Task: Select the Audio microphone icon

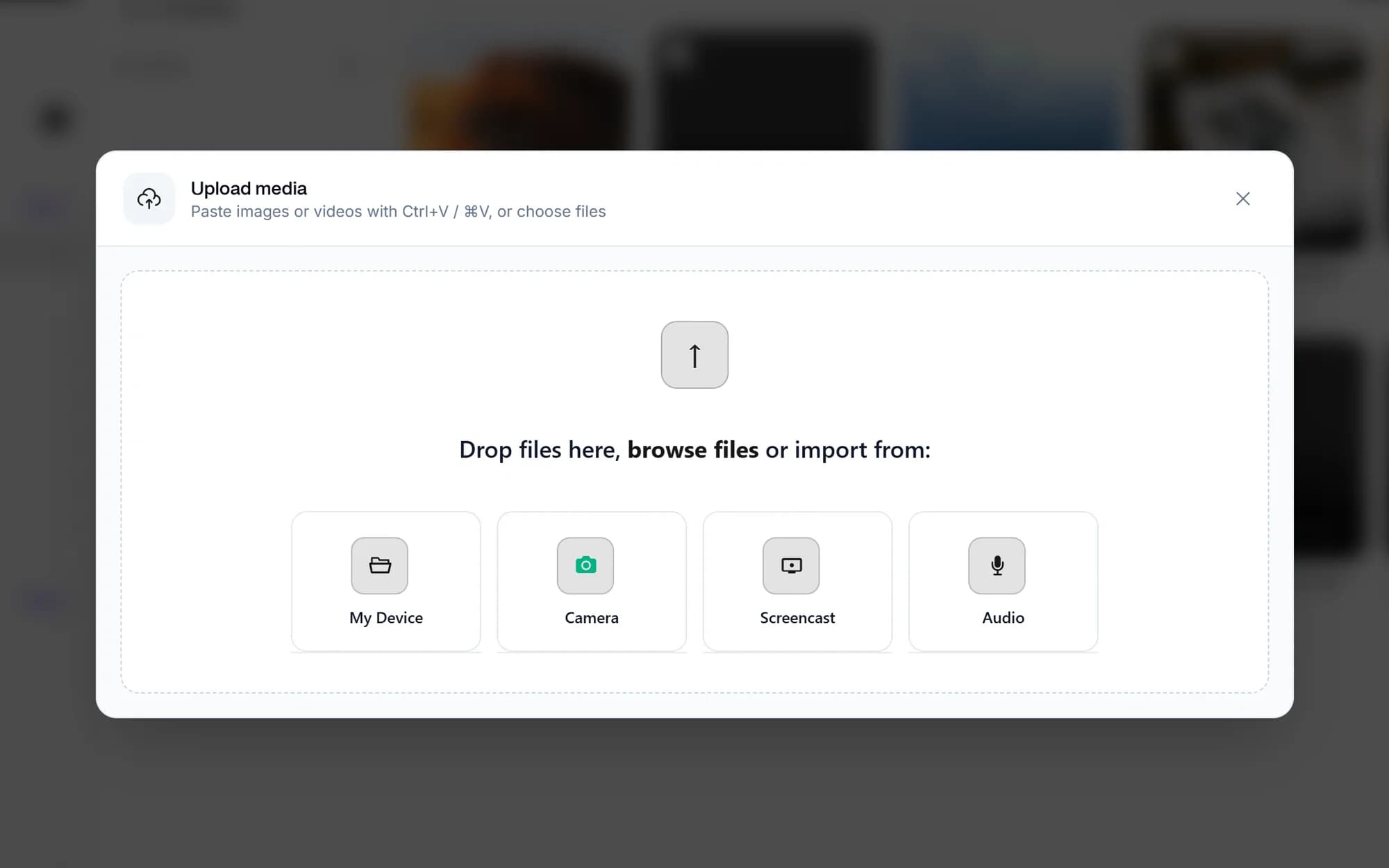Action: [x=997, y=565]
